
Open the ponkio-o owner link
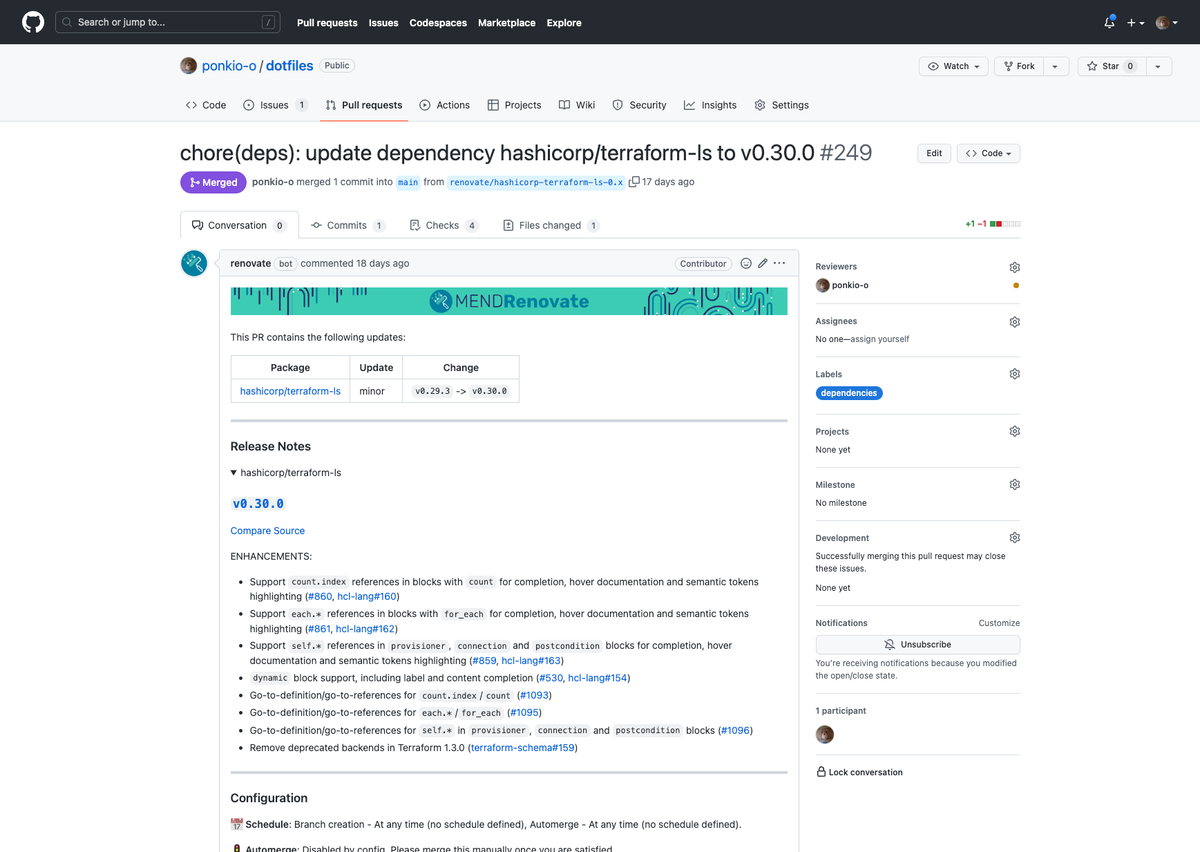230,66
